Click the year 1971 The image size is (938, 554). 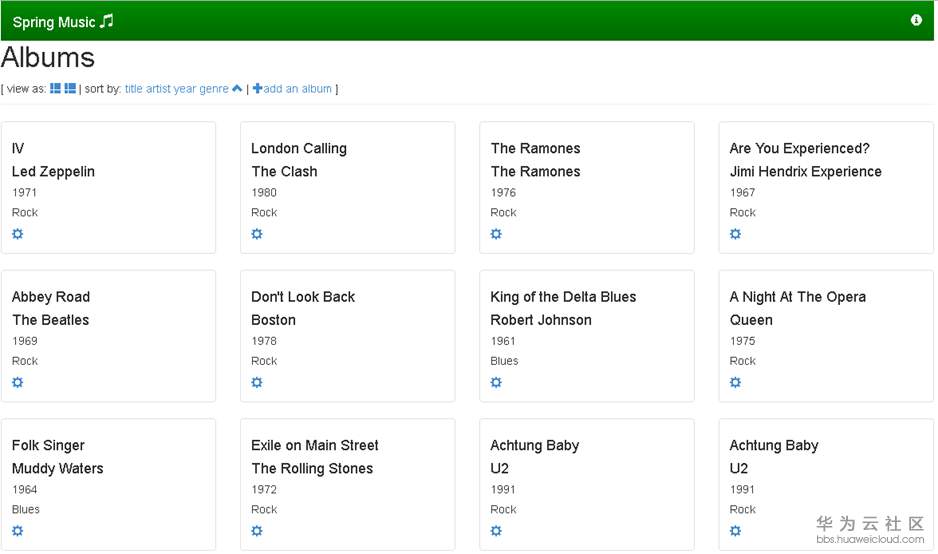point(25,193)
